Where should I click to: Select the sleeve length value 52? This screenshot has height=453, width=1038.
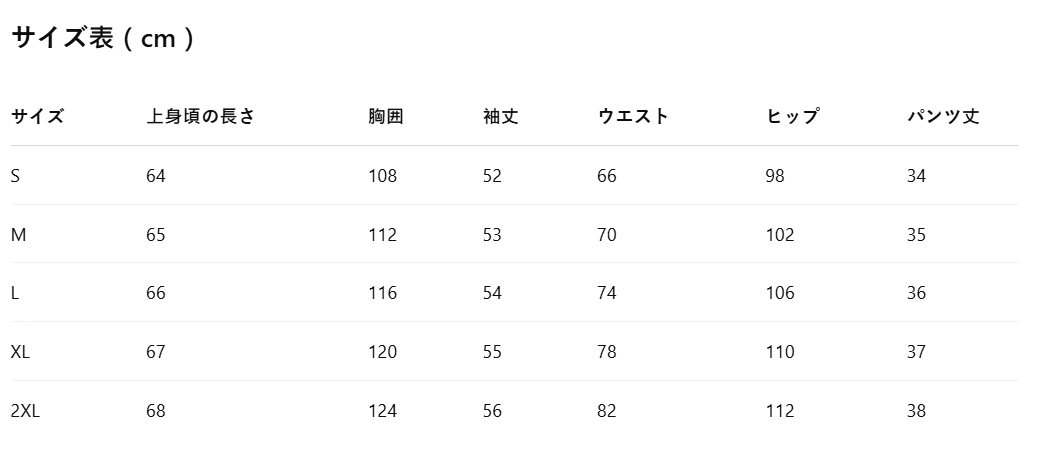click(x=493, y=176)
